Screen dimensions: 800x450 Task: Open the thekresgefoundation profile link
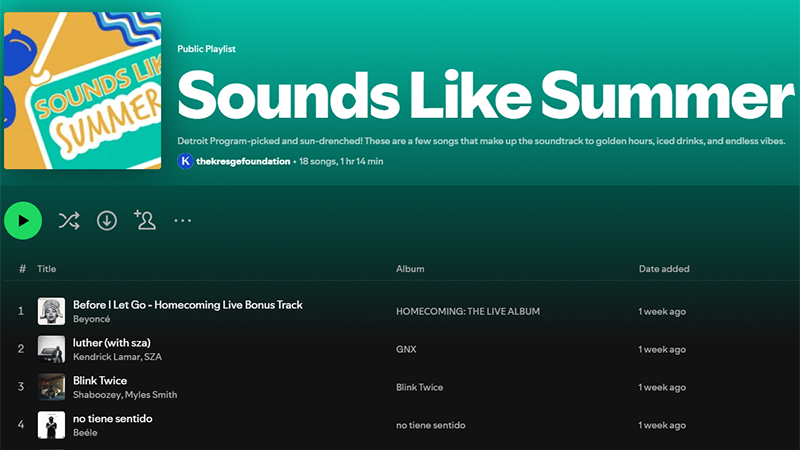click(x=243, y=161)
